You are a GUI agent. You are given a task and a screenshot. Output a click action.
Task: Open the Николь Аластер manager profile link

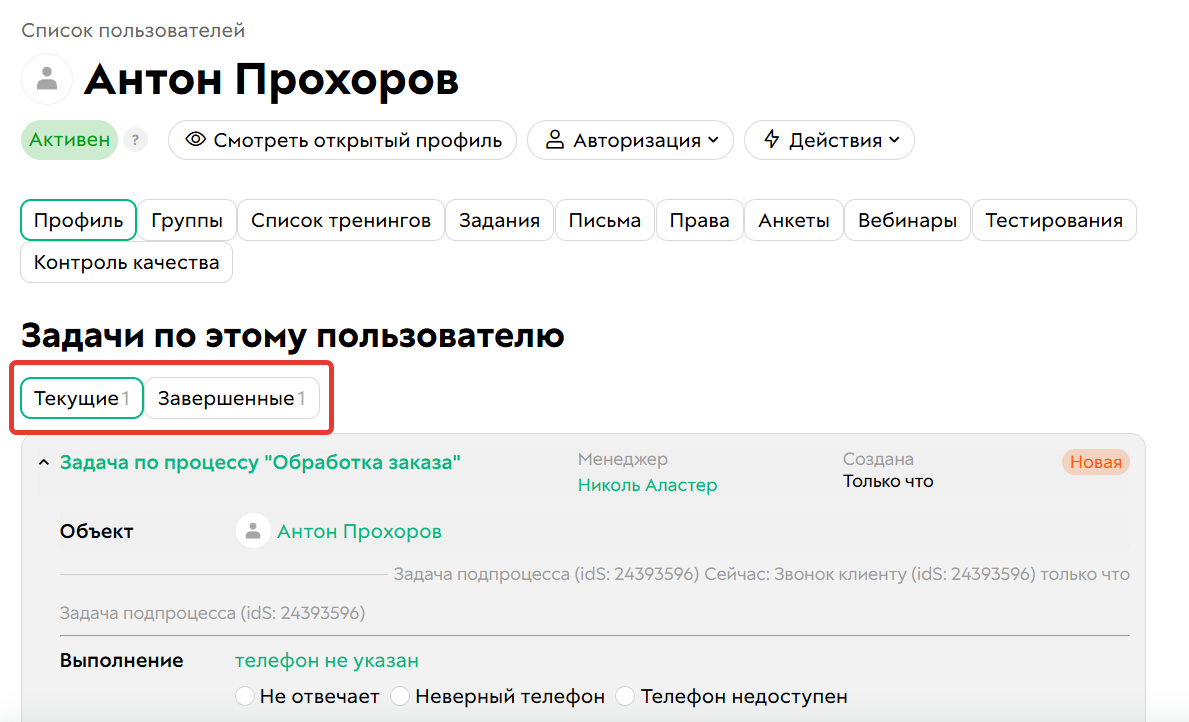tap(649, 483)
